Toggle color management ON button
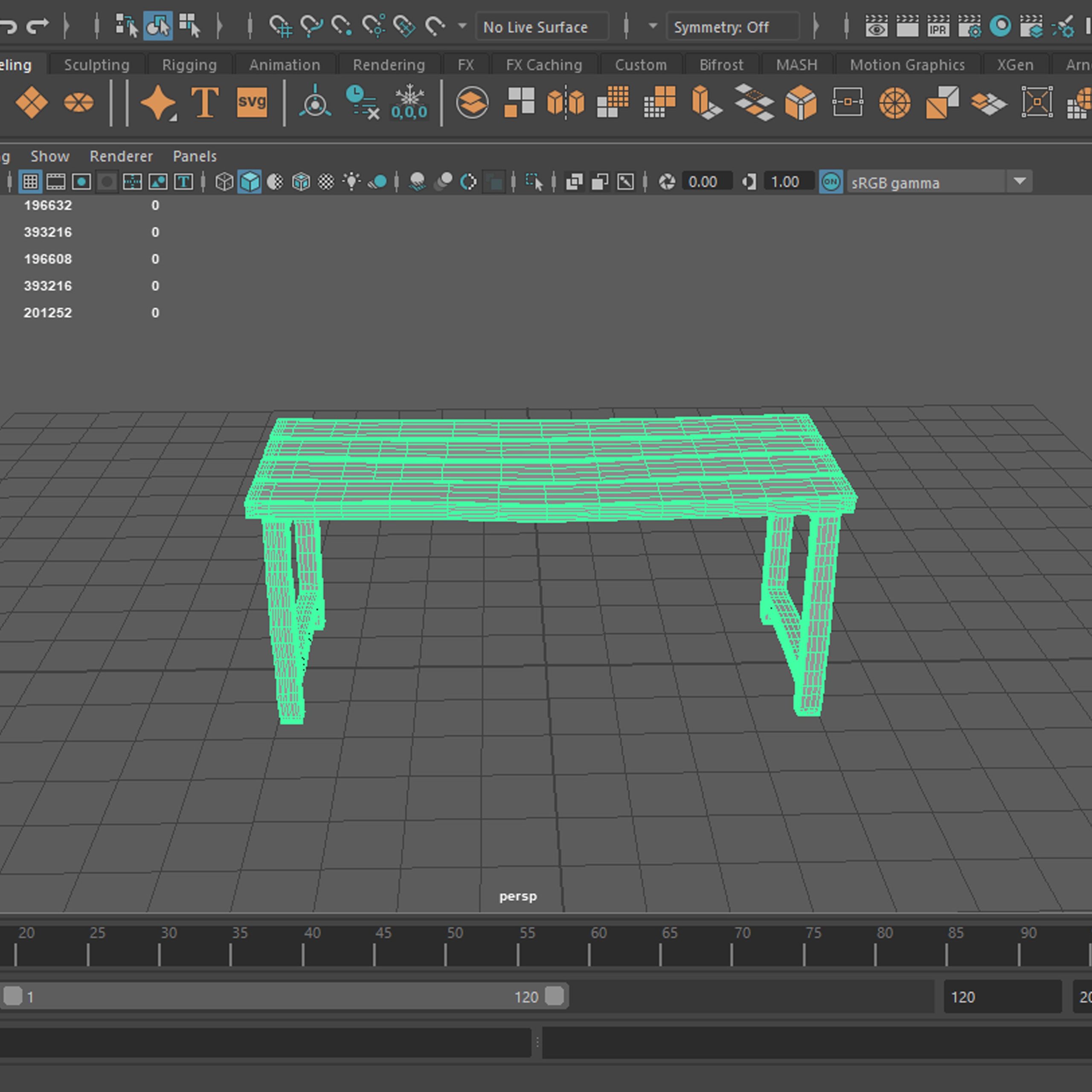Viewport: 1092px width, 1092px height. click(831, 182)
